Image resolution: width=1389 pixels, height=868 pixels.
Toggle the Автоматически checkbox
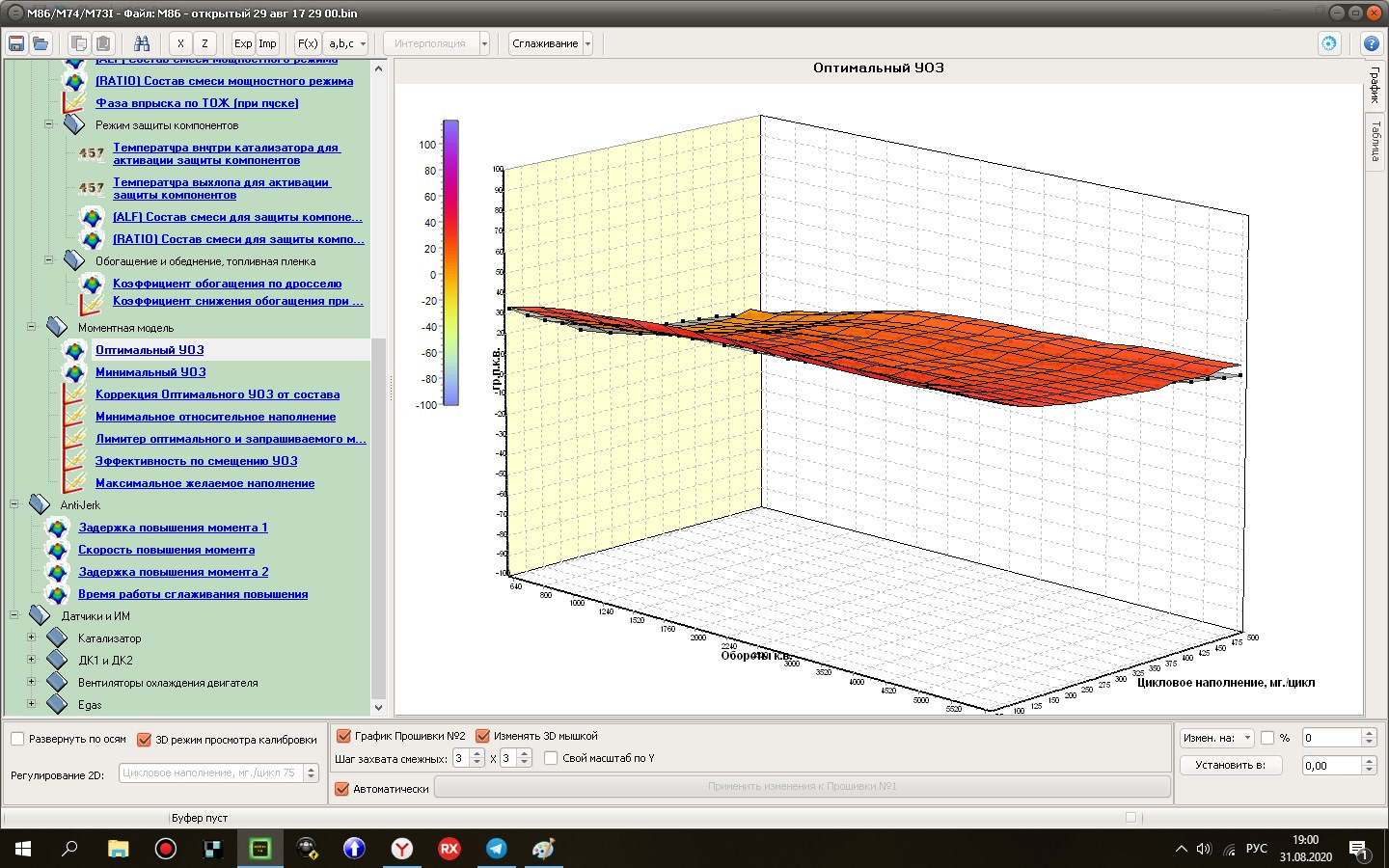coord(341,789)
